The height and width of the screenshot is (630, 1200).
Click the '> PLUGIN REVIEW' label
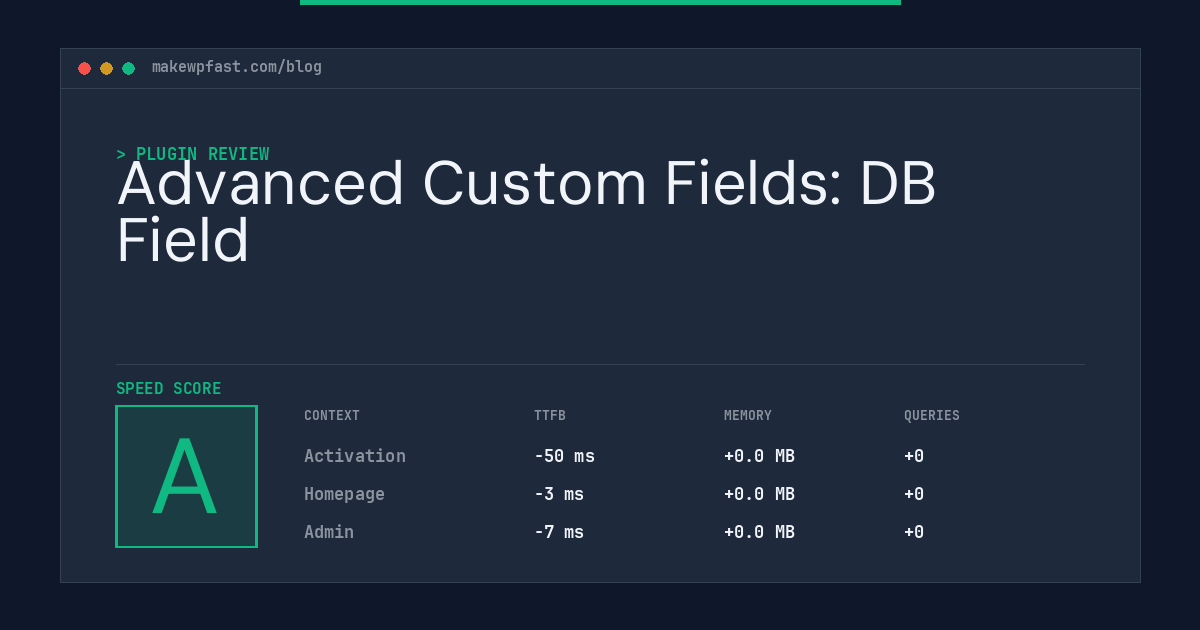(193, 154)
